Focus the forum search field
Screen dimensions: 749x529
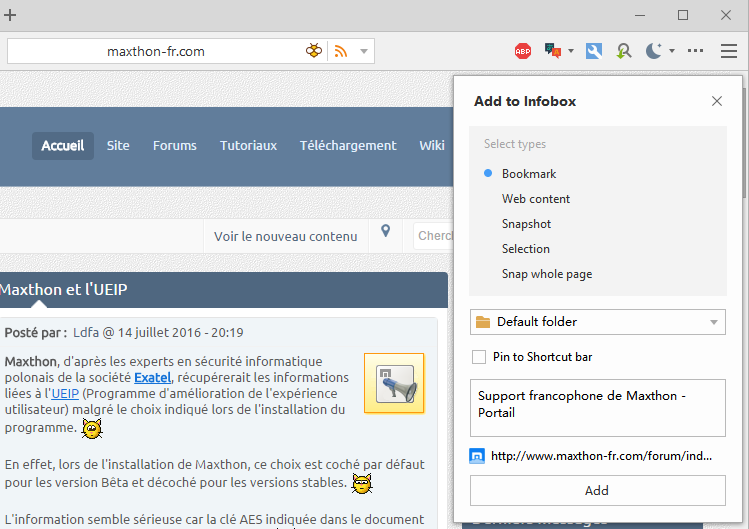click(433, 236)
